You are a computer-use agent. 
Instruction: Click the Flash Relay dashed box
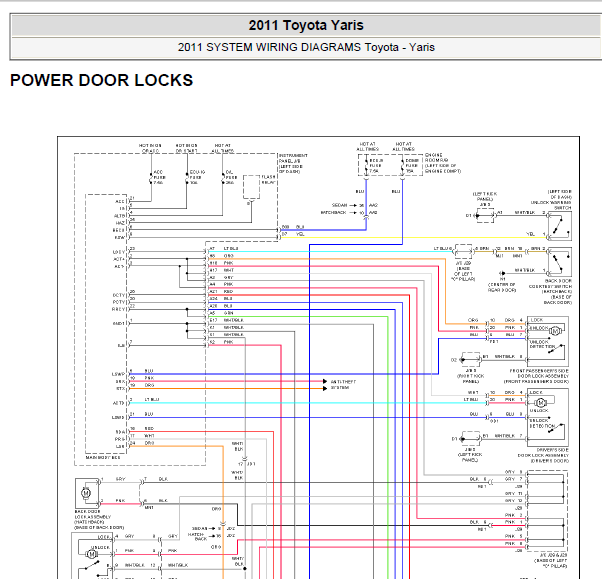tap(251, 187)
